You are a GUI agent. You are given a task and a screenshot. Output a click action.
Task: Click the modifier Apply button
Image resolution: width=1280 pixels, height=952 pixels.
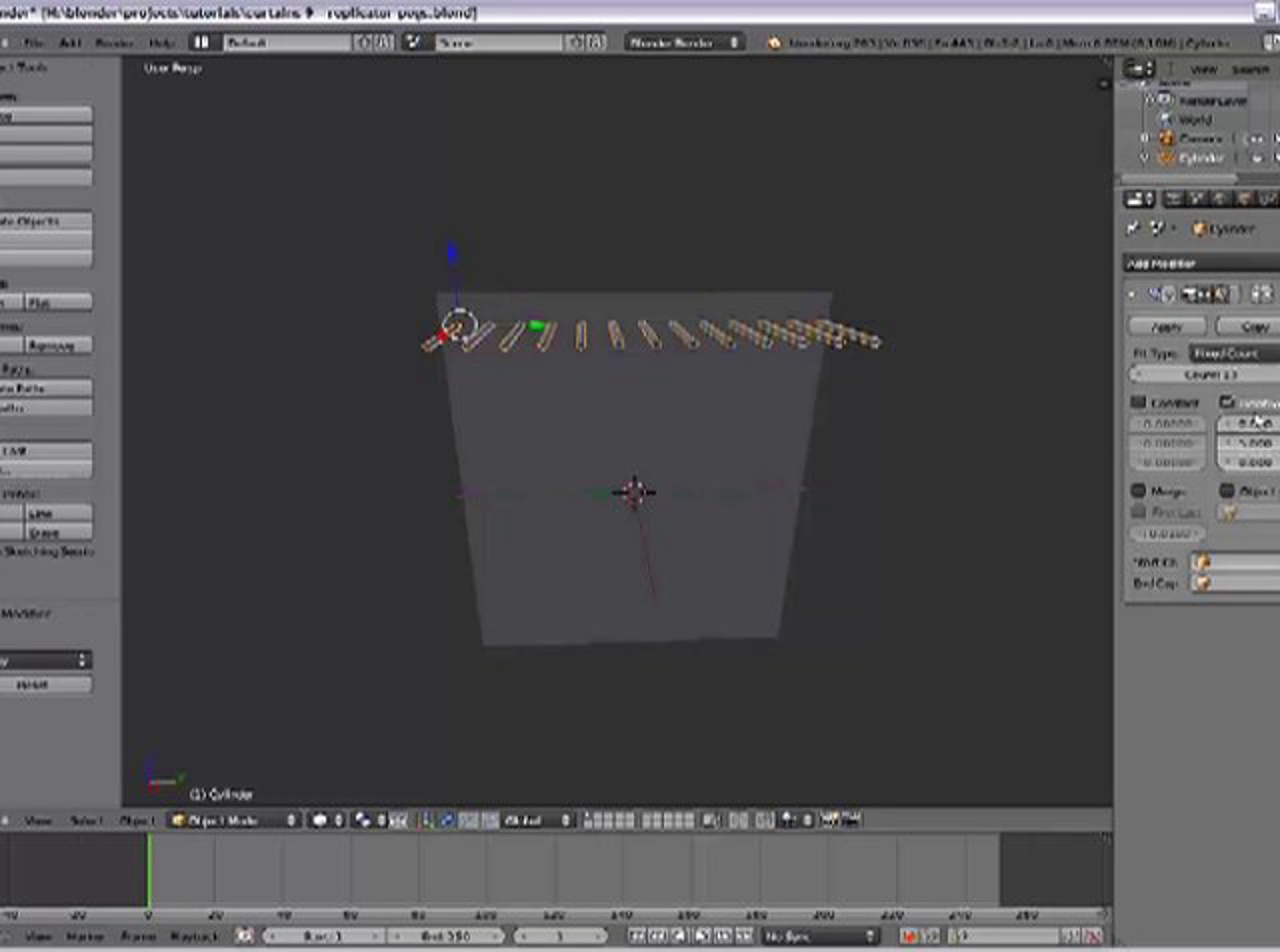pyautogui.click(x=1166, y=327)
